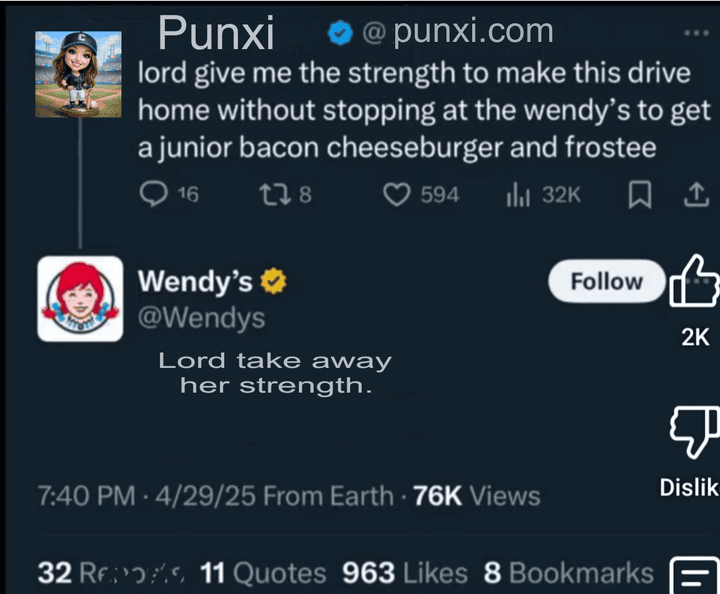Click the @punxi.com handle
This screenshot has width=720, height=594.
(458, 32)
